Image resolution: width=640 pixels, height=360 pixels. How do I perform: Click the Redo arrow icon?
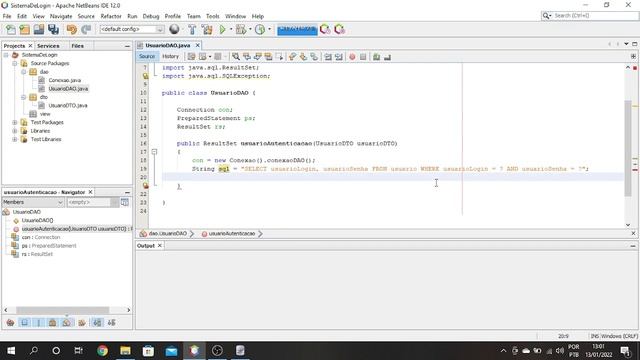click(86, 29)
